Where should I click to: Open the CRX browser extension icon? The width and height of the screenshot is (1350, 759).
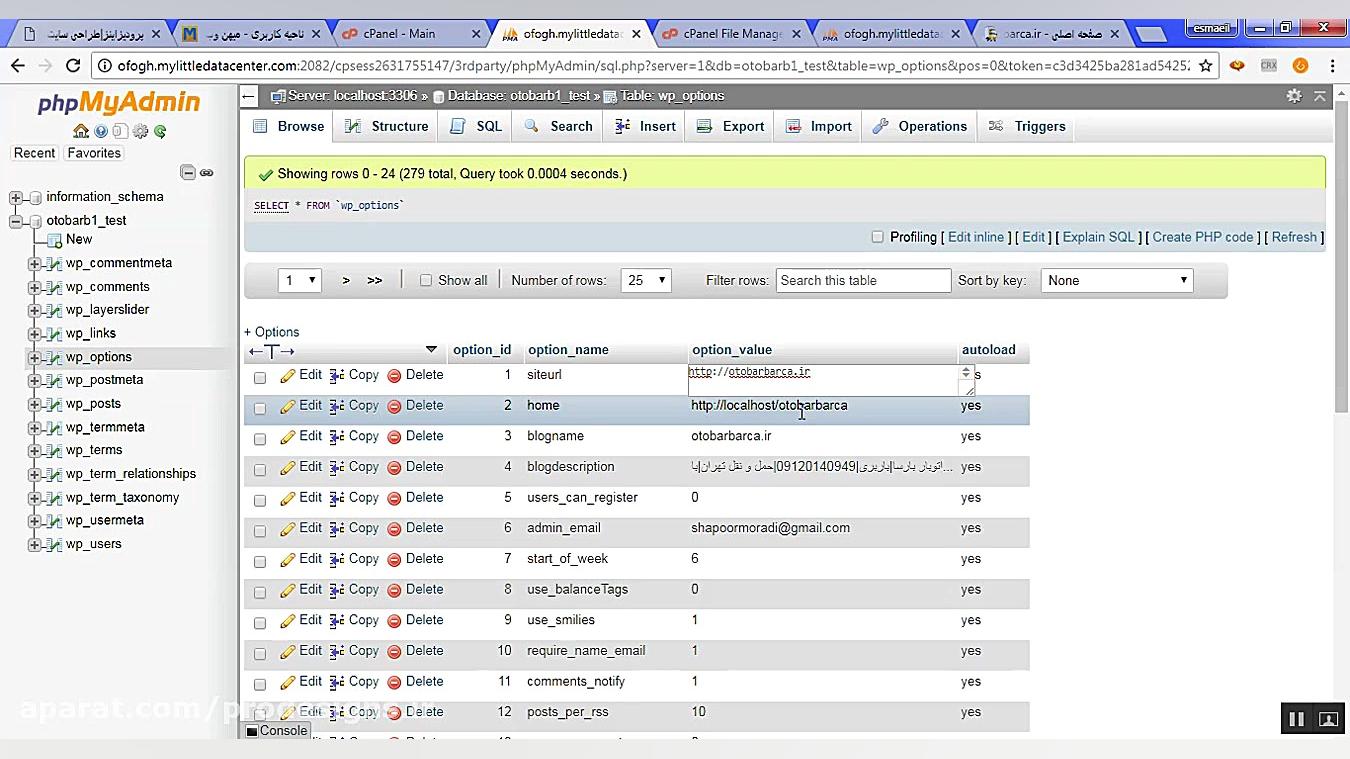pos(1269,66)
